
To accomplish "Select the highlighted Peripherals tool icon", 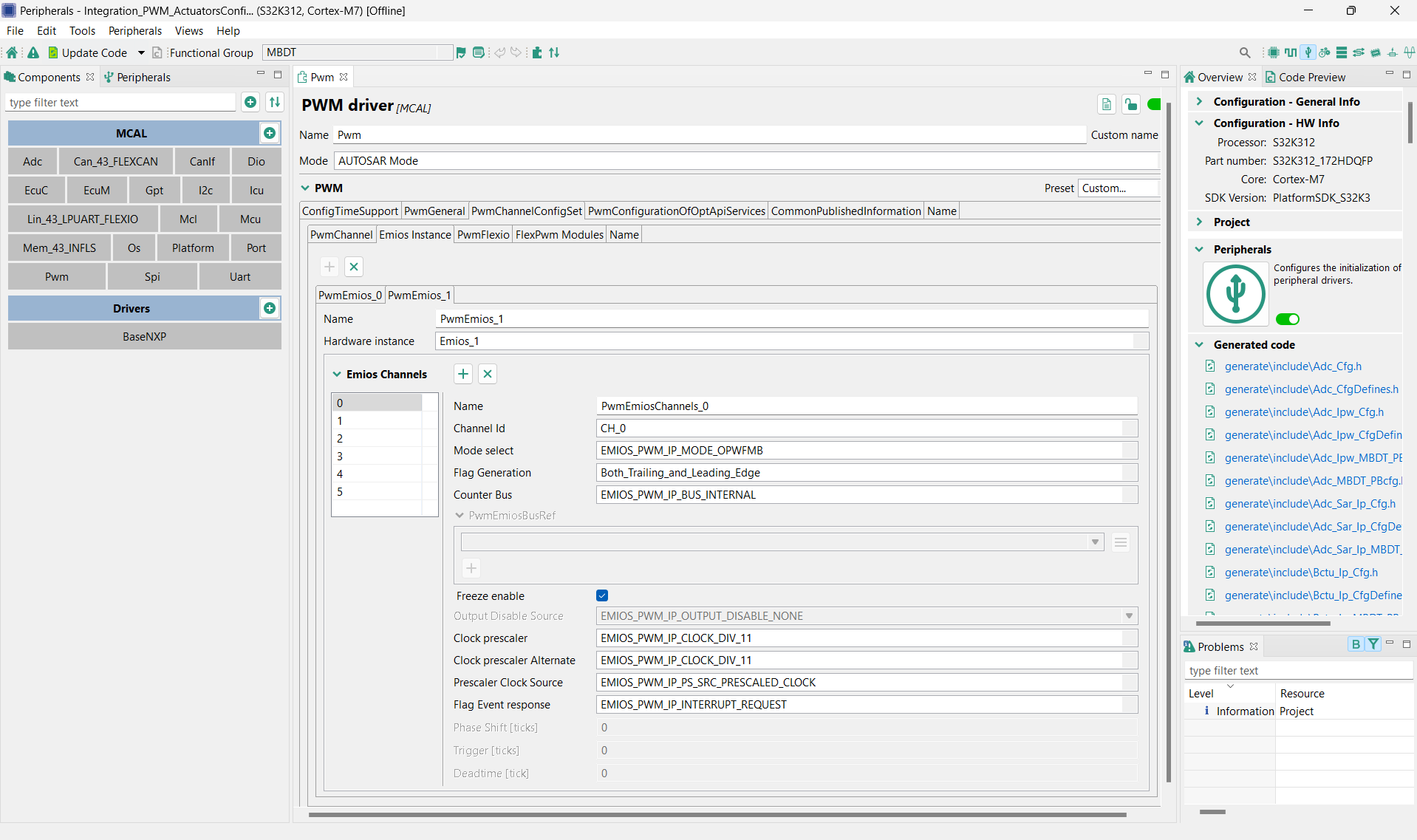I will click(1308, 52).
